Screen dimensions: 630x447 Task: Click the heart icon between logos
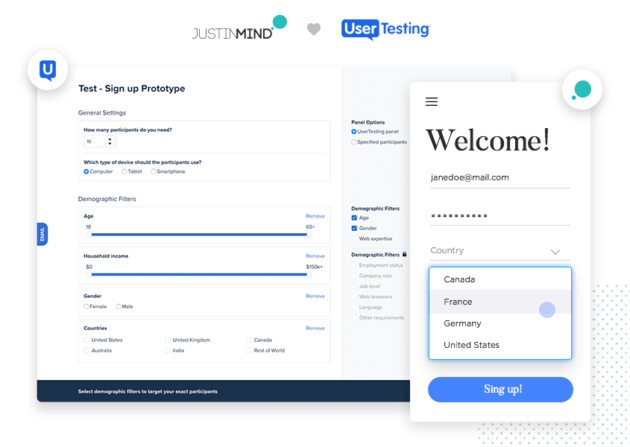pyautogui.click(x=314, y=29)
